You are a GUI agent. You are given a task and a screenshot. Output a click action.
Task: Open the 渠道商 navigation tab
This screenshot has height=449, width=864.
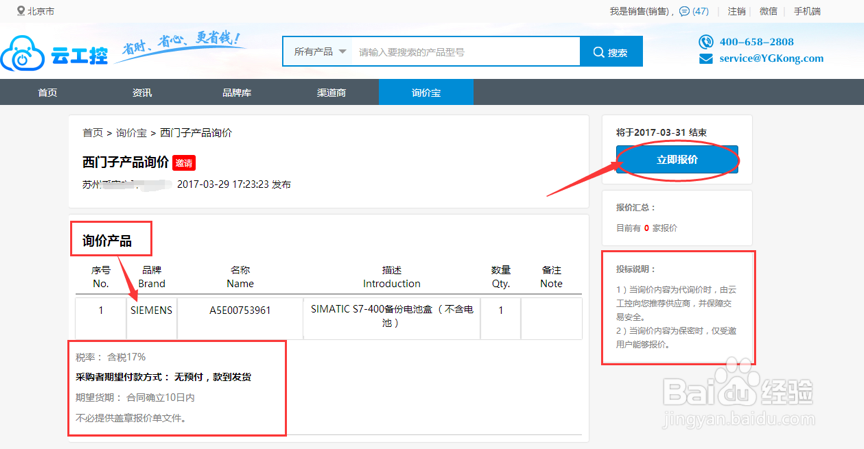(331, 92)
